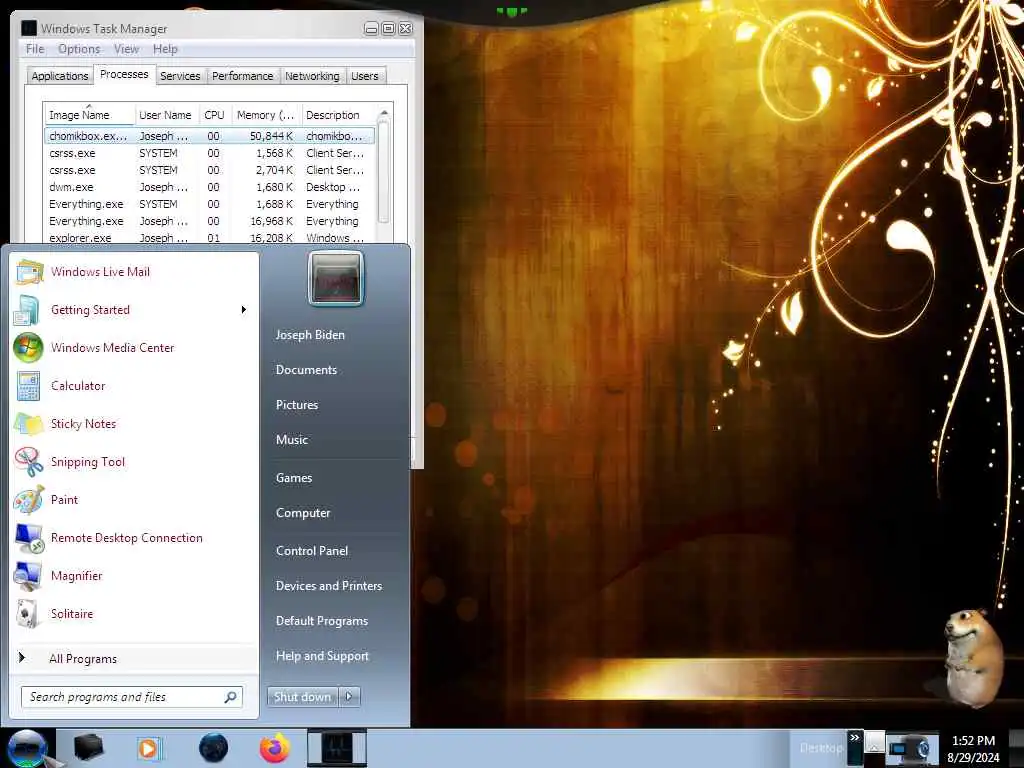Open Windows Live Mail from Start menu

pos(100,272)
